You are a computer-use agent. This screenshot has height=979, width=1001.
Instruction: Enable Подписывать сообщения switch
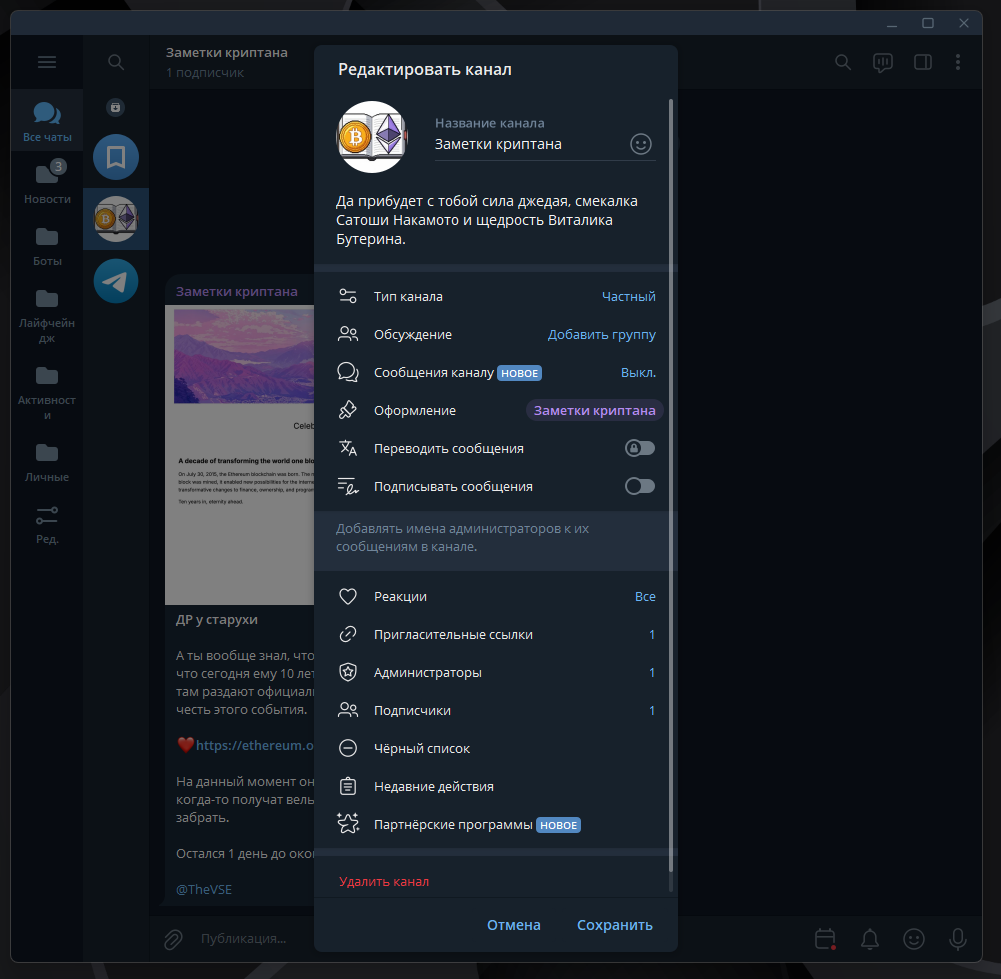point(640,486)
